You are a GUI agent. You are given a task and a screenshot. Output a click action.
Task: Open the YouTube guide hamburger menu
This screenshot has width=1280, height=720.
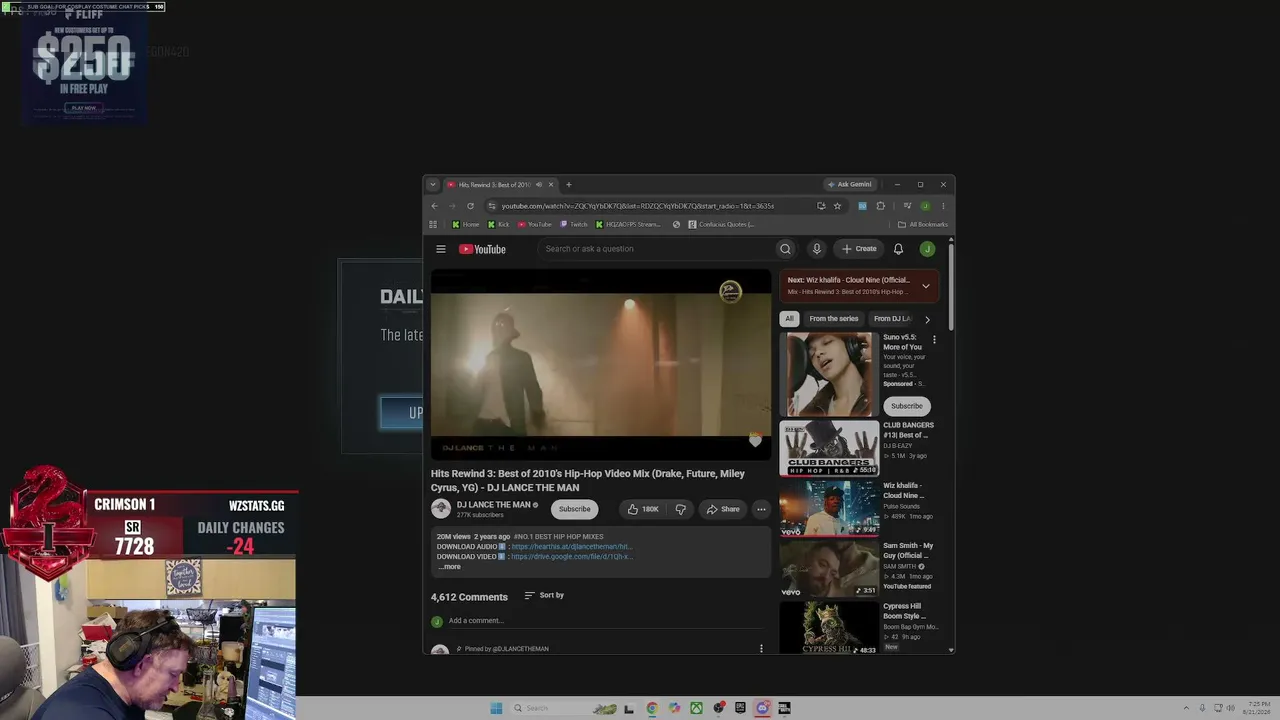click(440, 249)
